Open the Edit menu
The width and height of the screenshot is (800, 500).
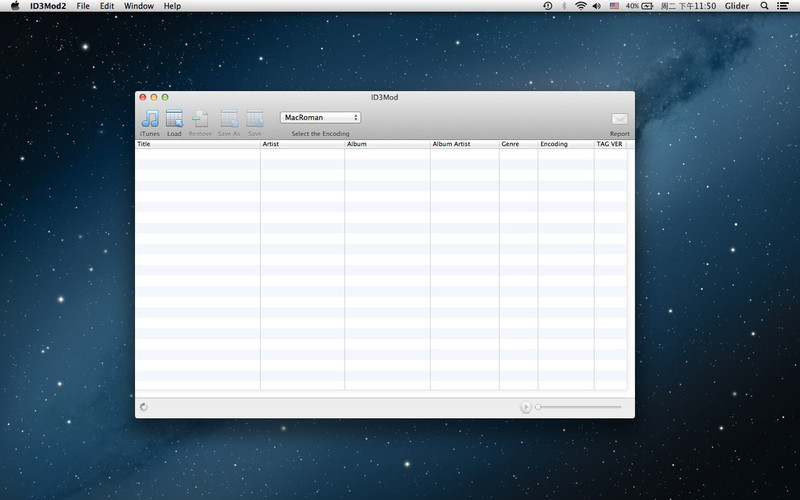[107, 6]
